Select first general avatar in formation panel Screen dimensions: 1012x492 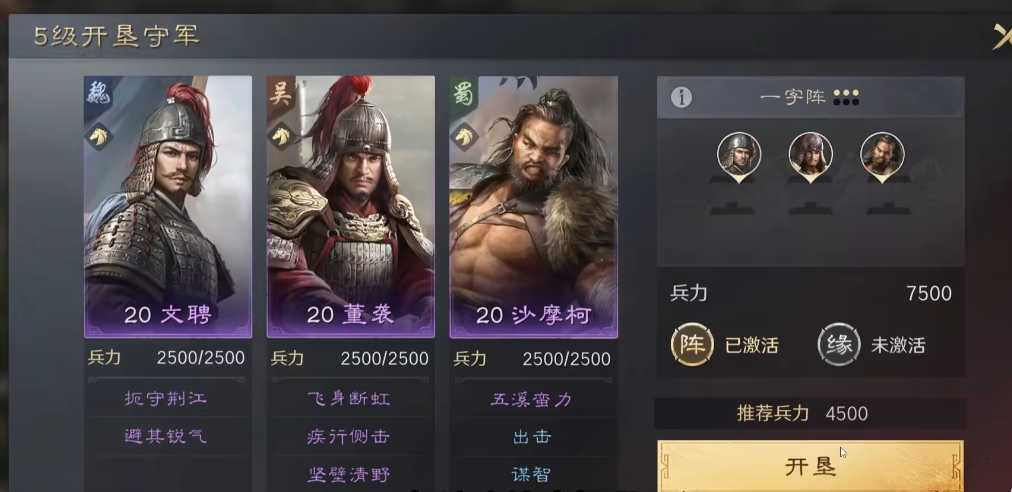[739, 156]
